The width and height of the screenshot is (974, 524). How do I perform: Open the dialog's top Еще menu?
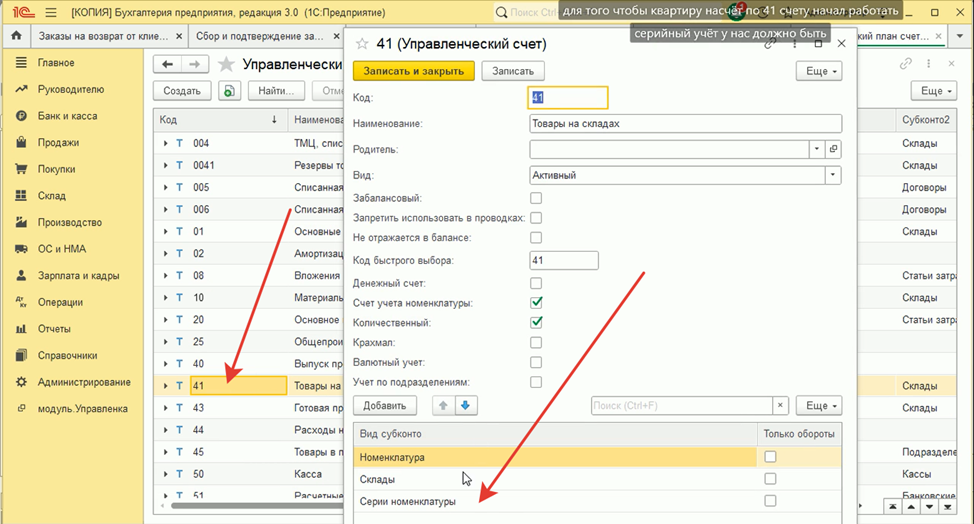click(x=819, y=71)
